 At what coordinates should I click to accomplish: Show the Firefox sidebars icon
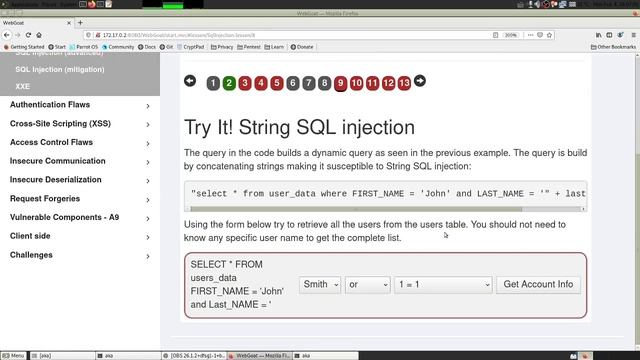[x=609, y=35]
